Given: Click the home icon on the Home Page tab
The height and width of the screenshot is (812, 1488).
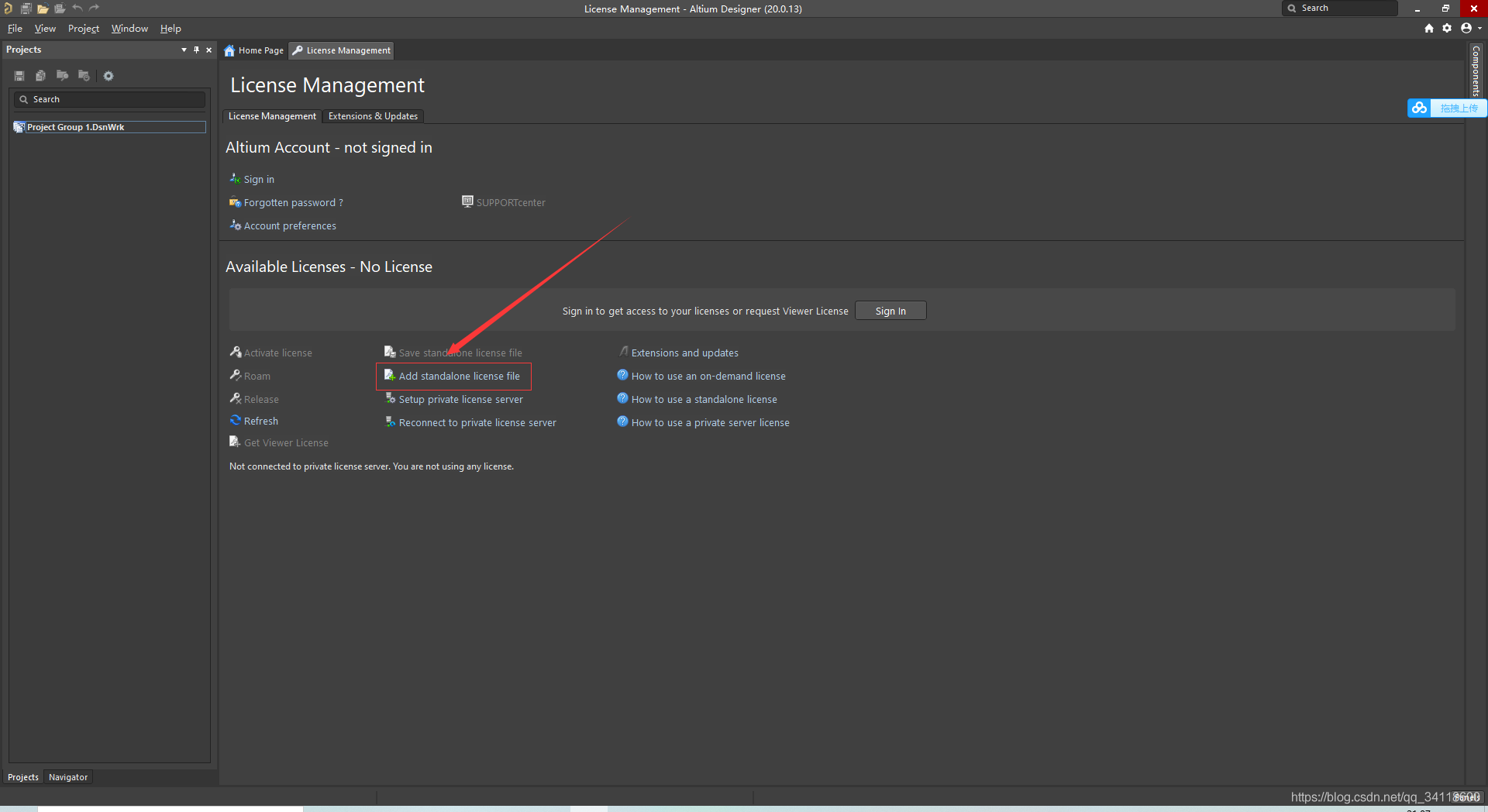Looking at the screenshot, I should pos(229,50).
